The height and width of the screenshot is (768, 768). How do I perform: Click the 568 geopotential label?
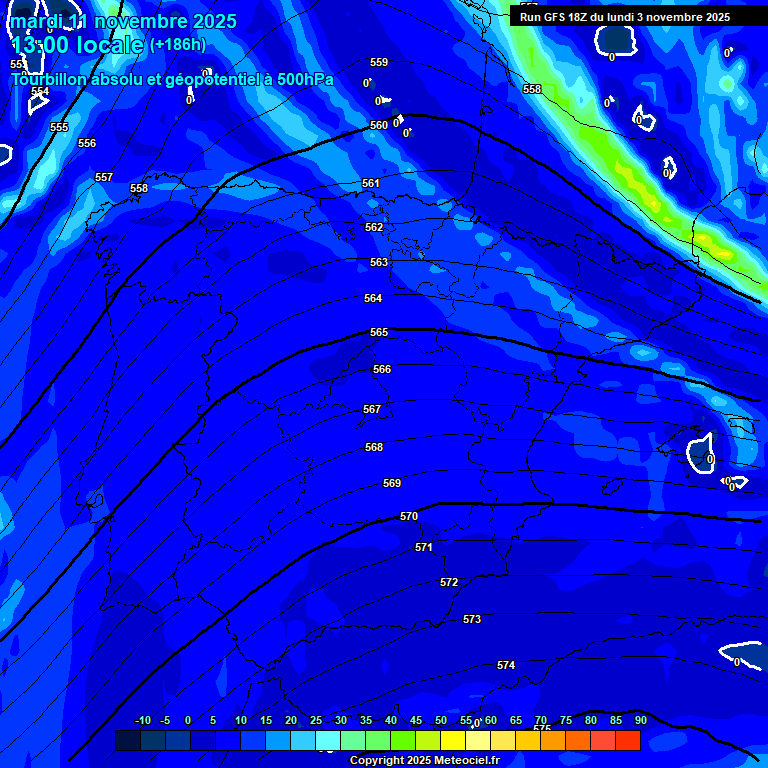pos(374,447)
